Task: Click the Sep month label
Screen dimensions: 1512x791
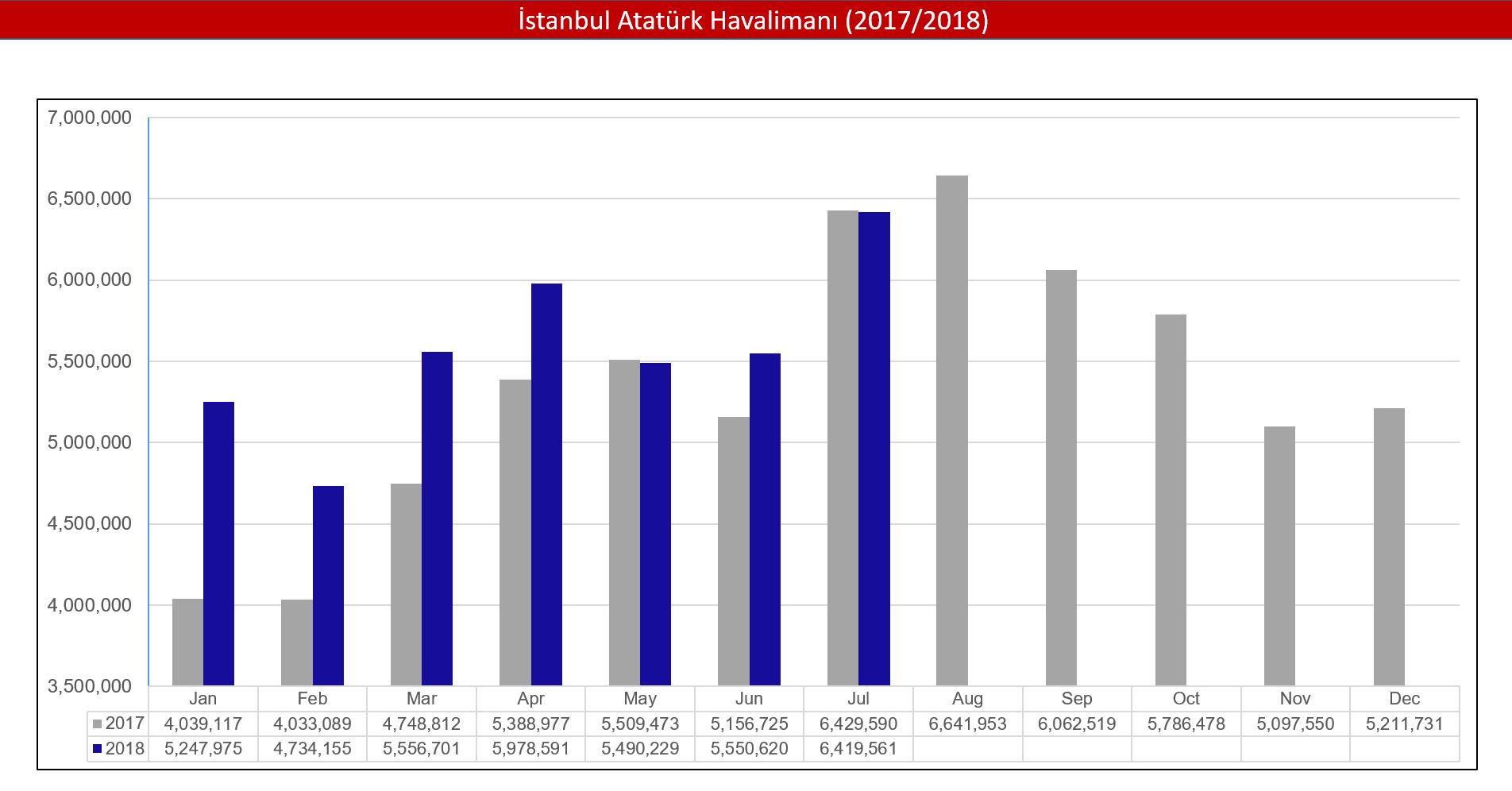Action: coord(1077,699)
